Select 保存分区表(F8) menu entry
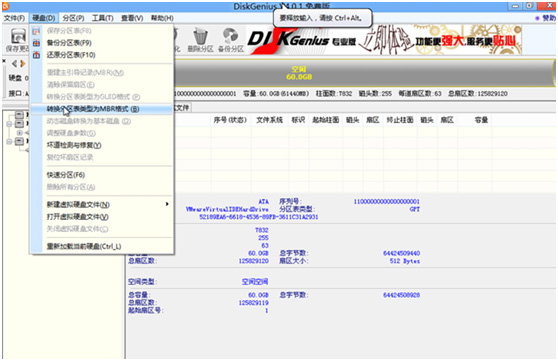The width and height of the screenshot is (558, 361). coord(101,31)
